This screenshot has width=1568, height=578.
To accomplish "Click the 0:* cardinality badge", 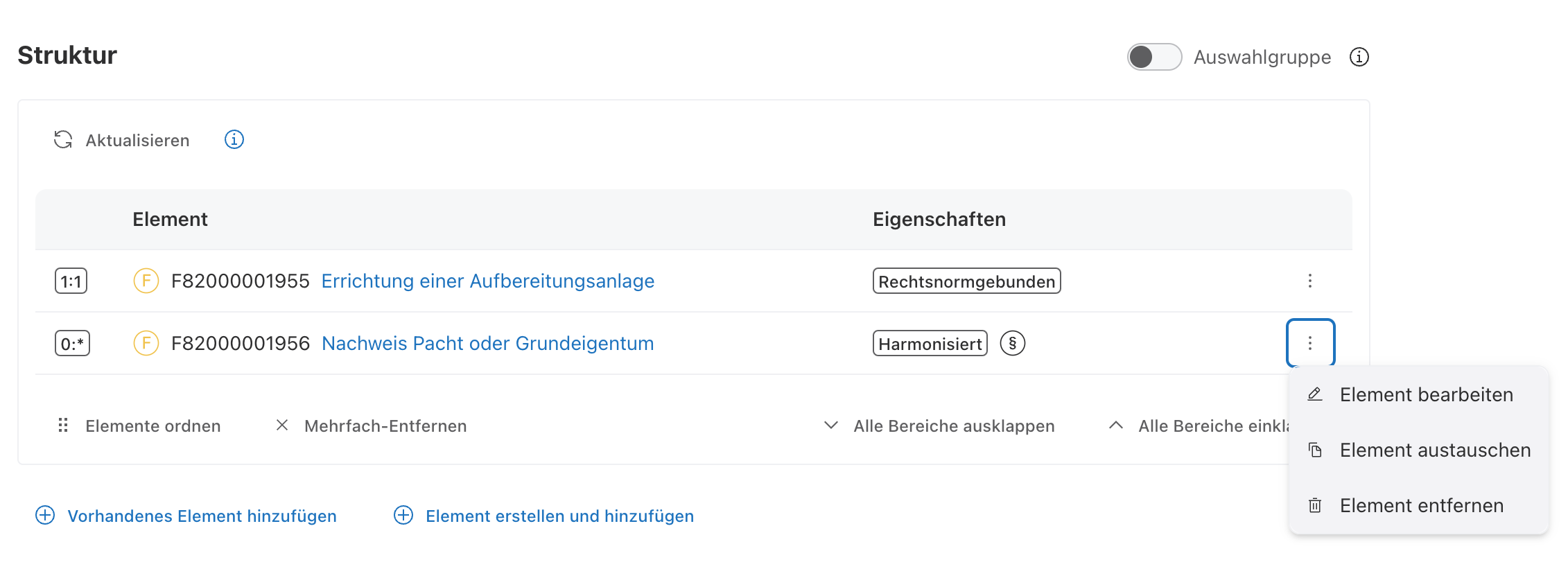I will 72,344.
